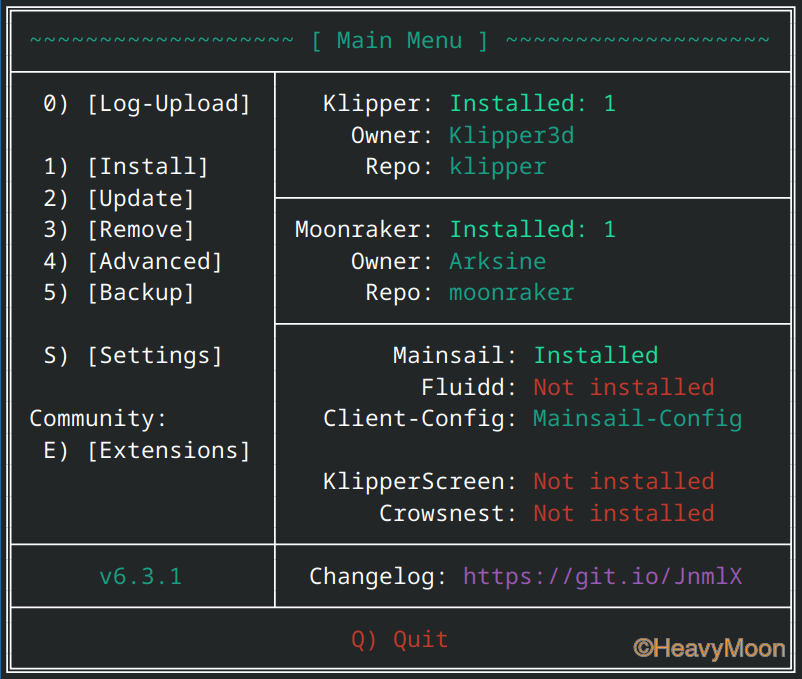Screen dimensions: 802x679
Task: Click the Klipper Installed: 1 status
Action: [532, 104]
